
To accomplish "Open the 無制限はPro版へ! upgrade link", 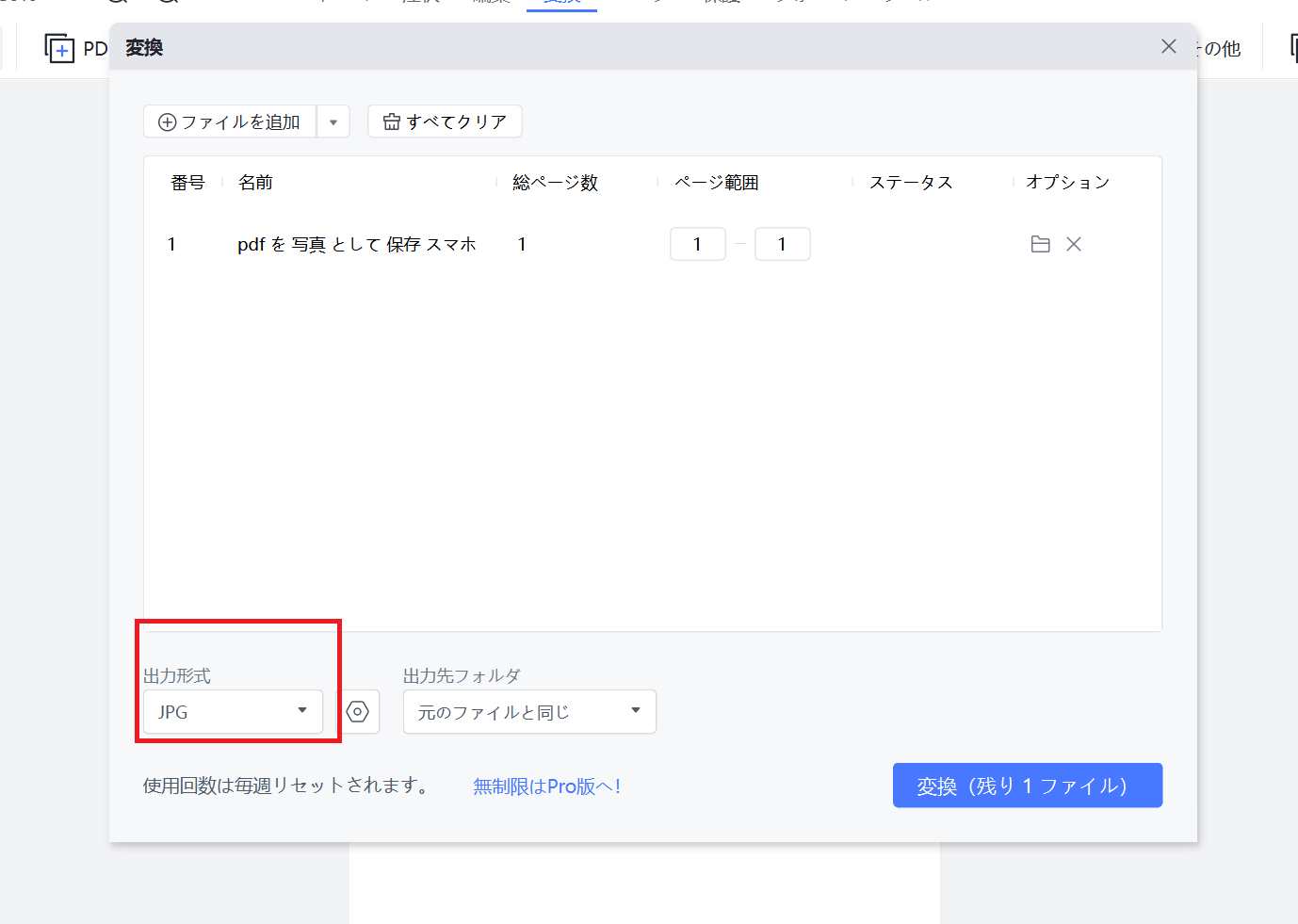I will 547,786.
